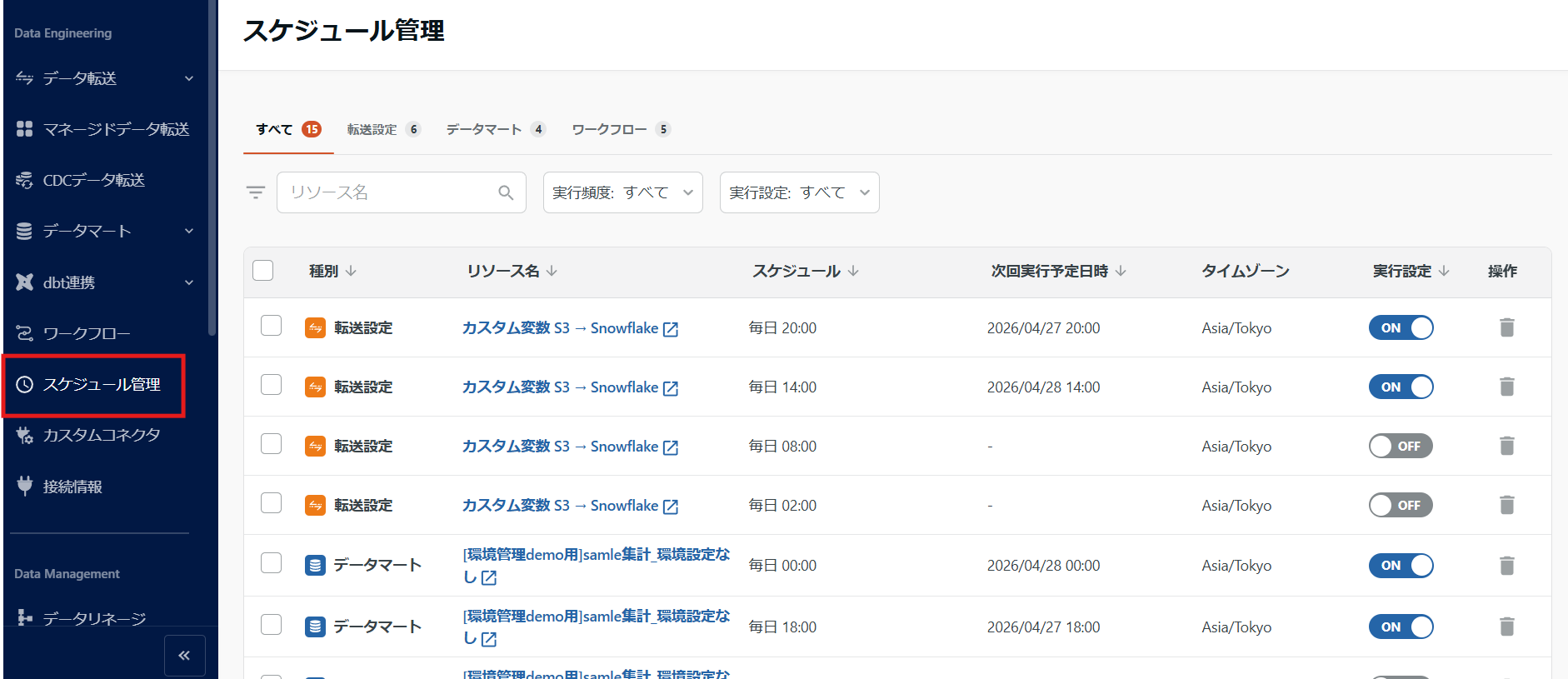Click the ワークフロー icon in sidebar
The height and width of the screenshot is (679, 1568).
pos(25,333)
